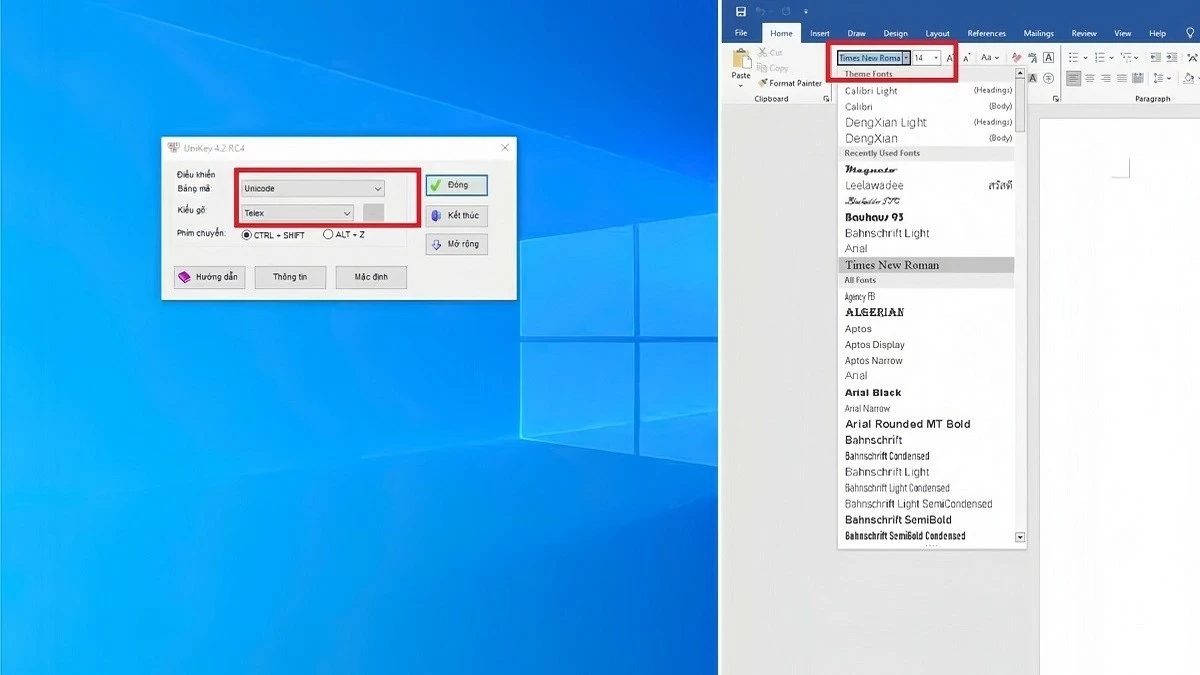1200x675 pixels.
Task: Click the Increase Indent icon
Action: click(1172, 57)
